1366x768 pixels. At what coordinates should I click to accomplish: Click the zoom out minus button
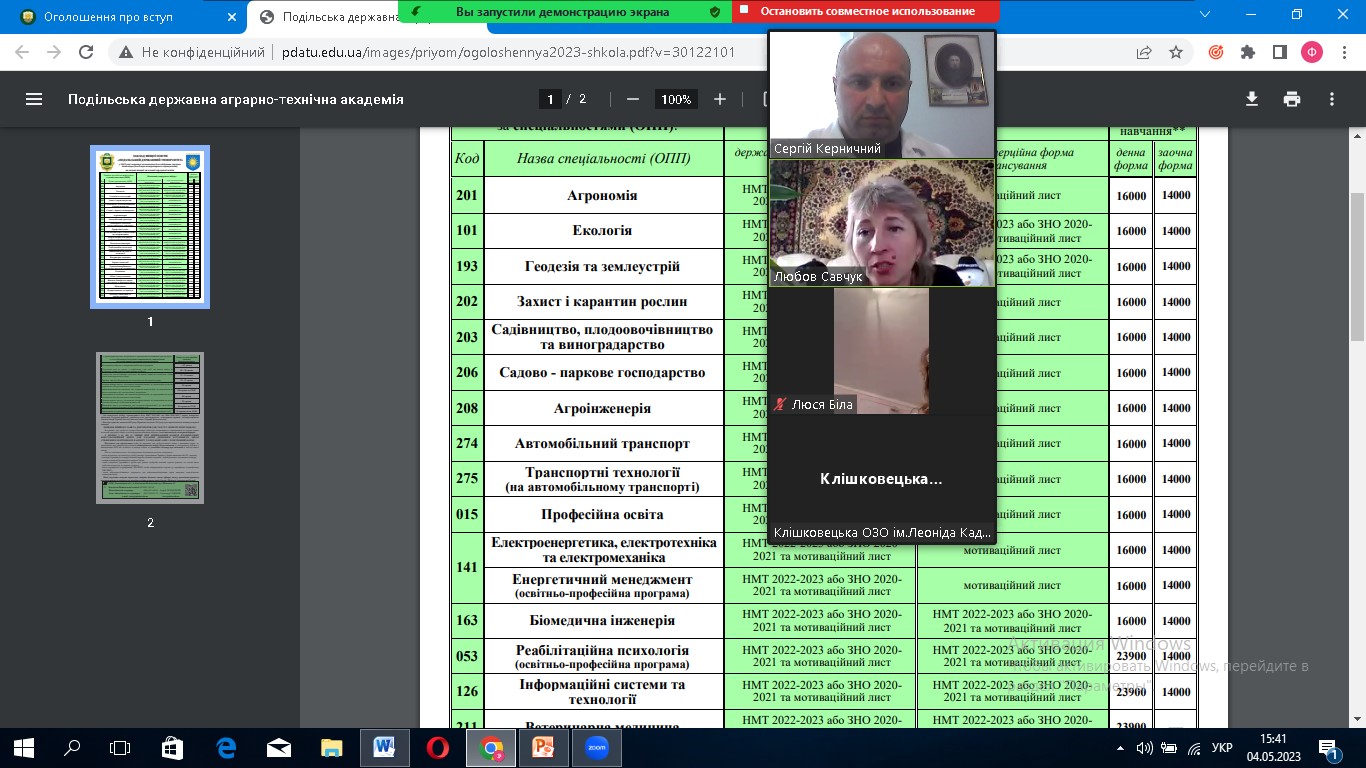click(632, 99)
